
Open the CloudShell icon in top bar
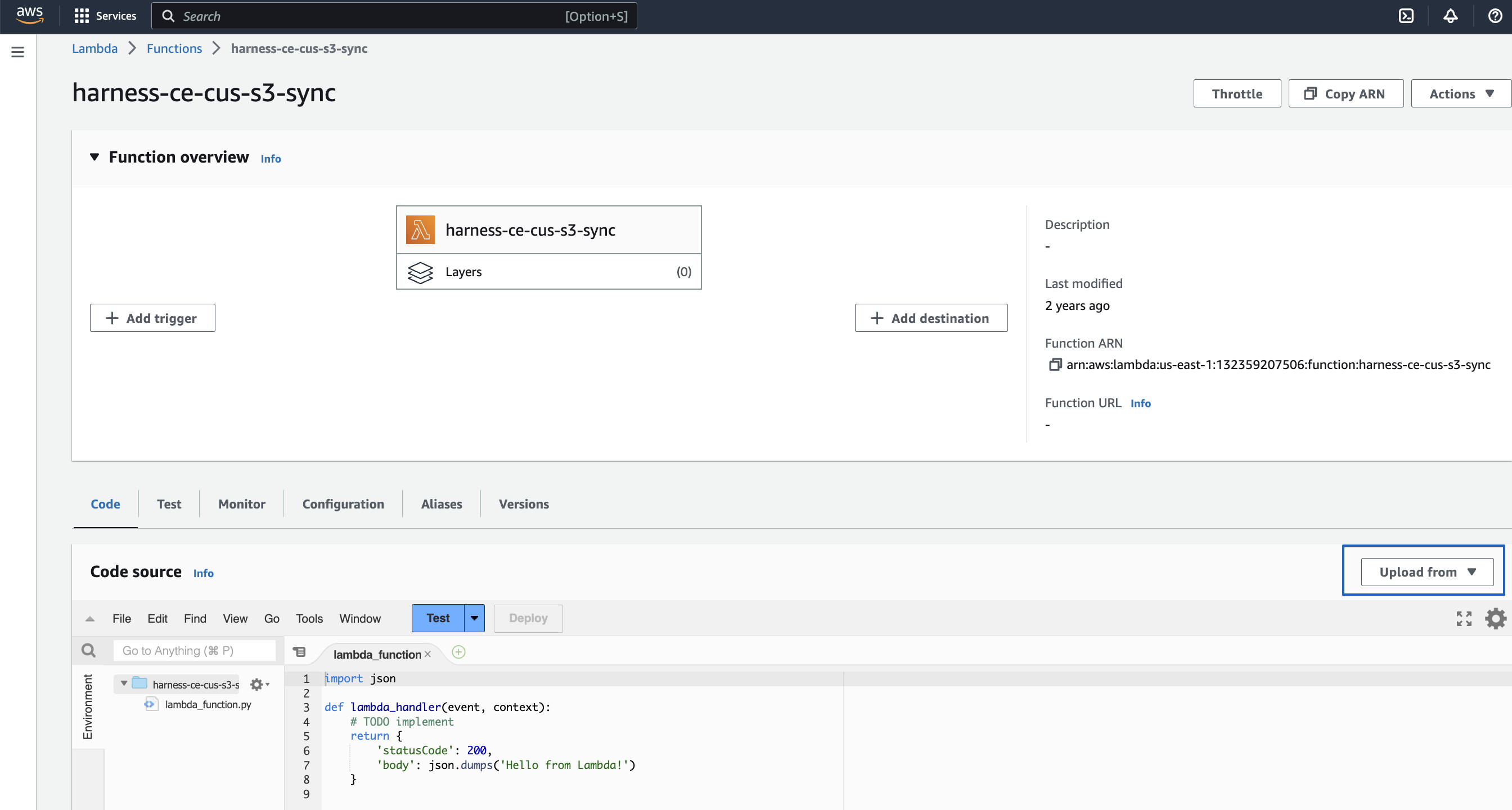1406,16
